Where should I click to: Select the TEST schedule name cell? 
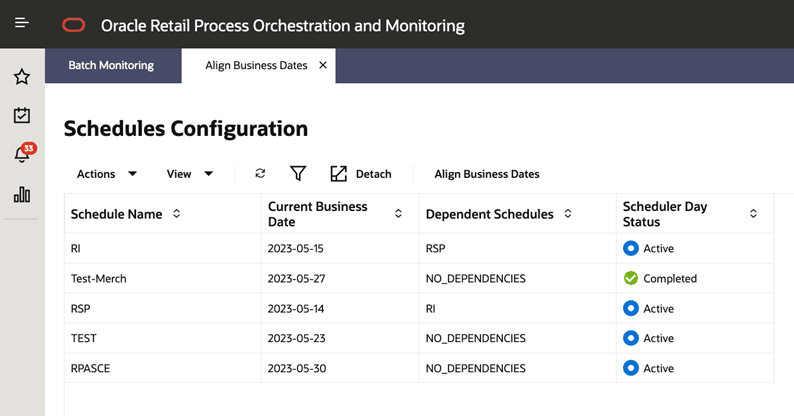tap(163, 338)
